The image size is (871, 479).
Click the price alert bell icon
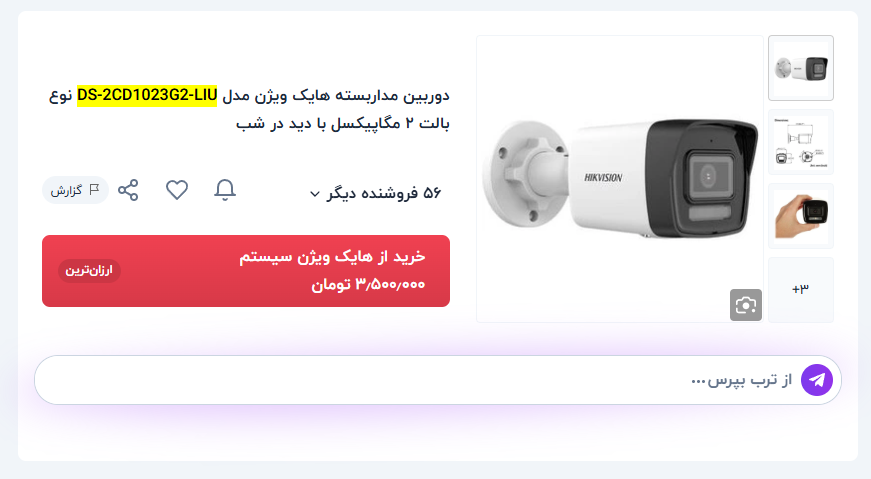(225, 190)
